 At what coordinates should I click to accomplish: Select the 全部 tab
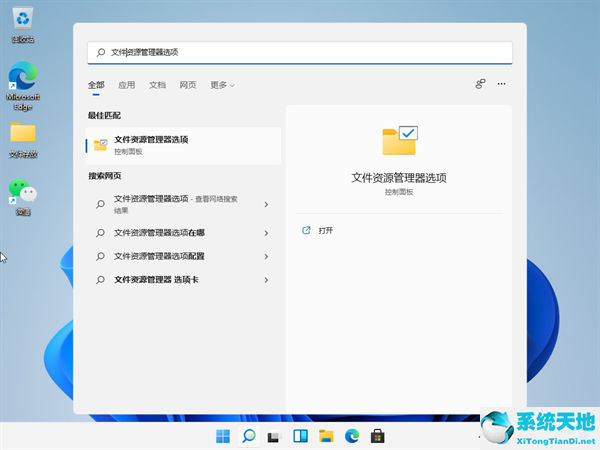96,85
